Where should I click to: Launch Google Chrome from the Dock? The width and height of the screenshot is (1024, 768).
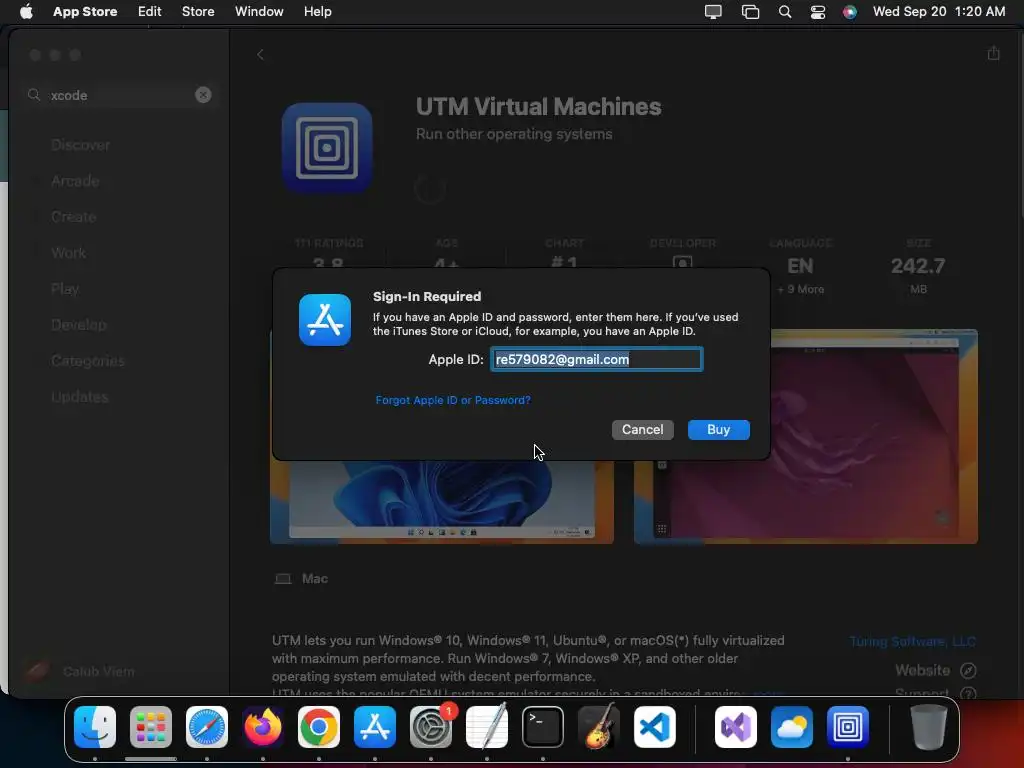click(x=319, y=727)
